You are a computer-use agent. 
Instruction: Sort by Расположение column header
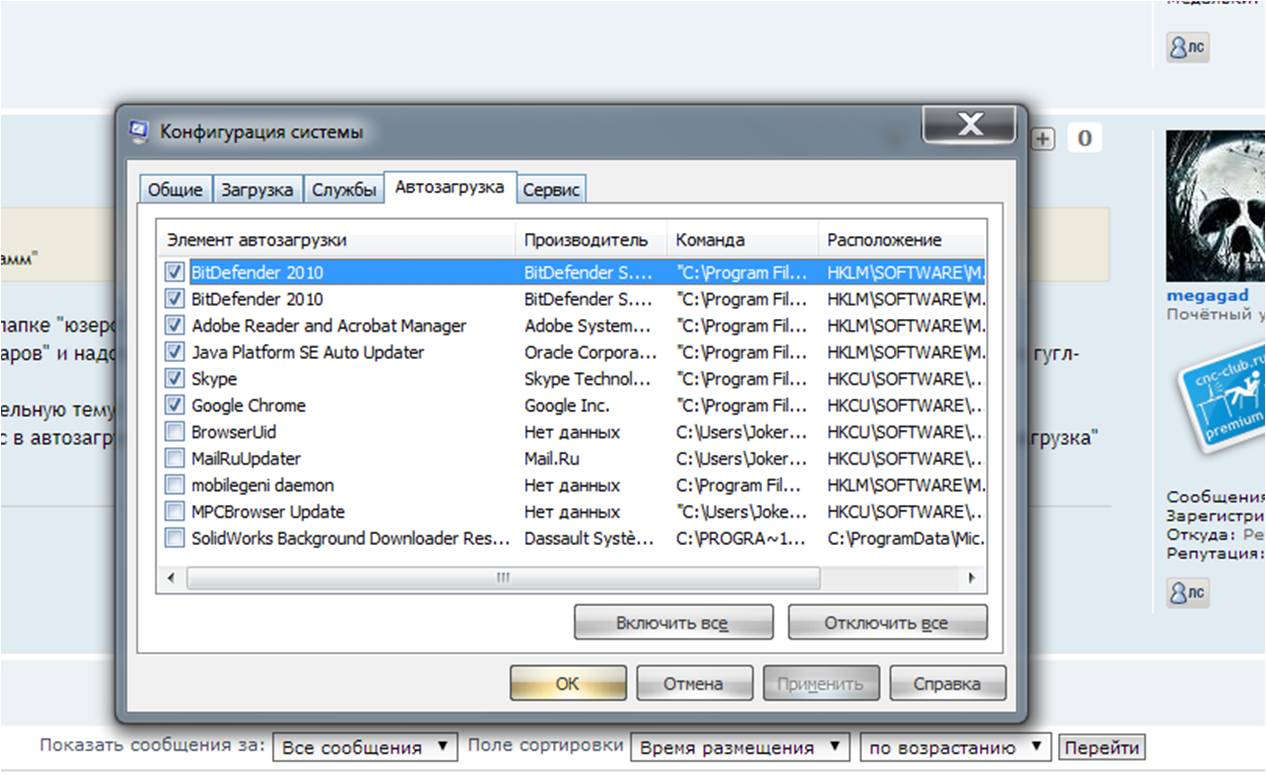903,240
